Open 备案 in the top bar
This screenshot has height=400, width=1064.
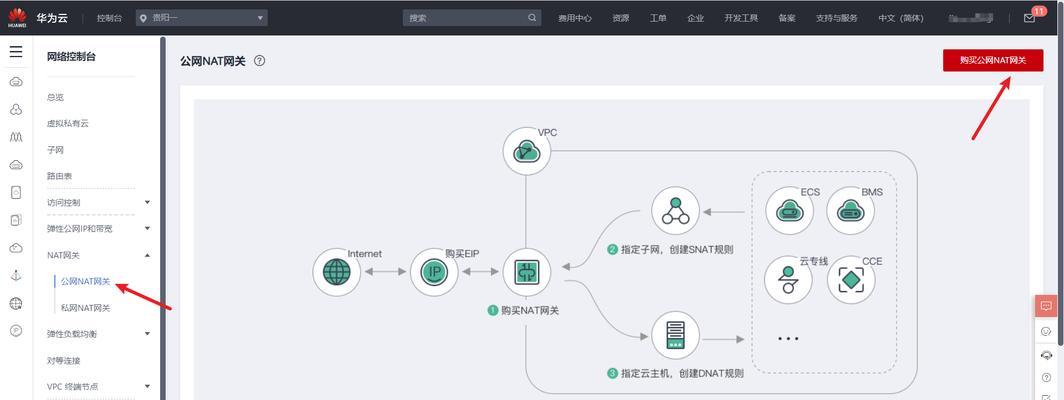[x=786, y=18]
